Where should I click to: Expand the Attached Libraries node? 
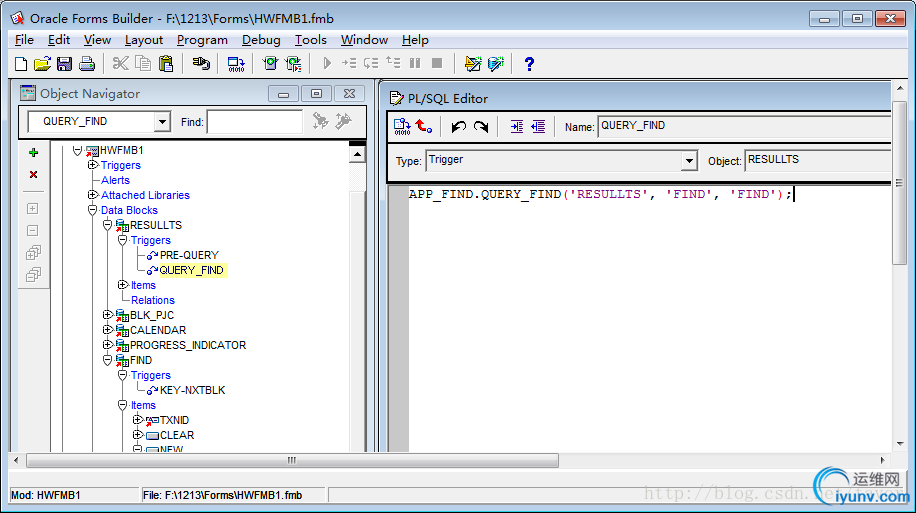[x=92, y=195]
